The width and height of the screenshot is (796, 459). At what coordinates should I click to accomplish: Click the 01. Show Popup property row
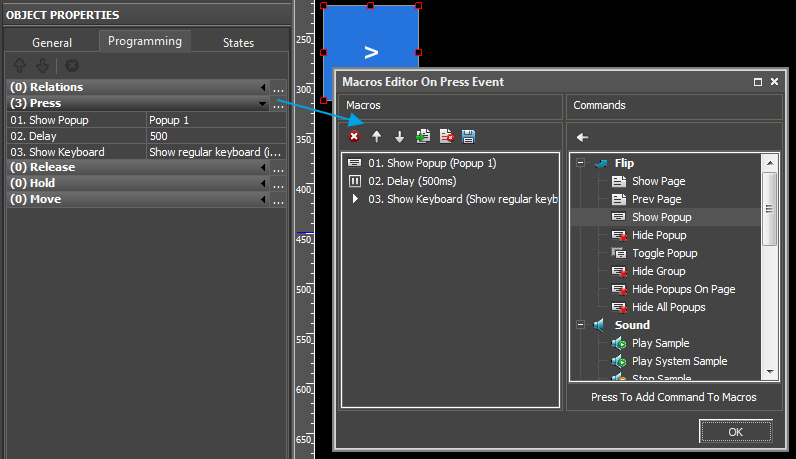pyautogui.click(x=77, y=120)
